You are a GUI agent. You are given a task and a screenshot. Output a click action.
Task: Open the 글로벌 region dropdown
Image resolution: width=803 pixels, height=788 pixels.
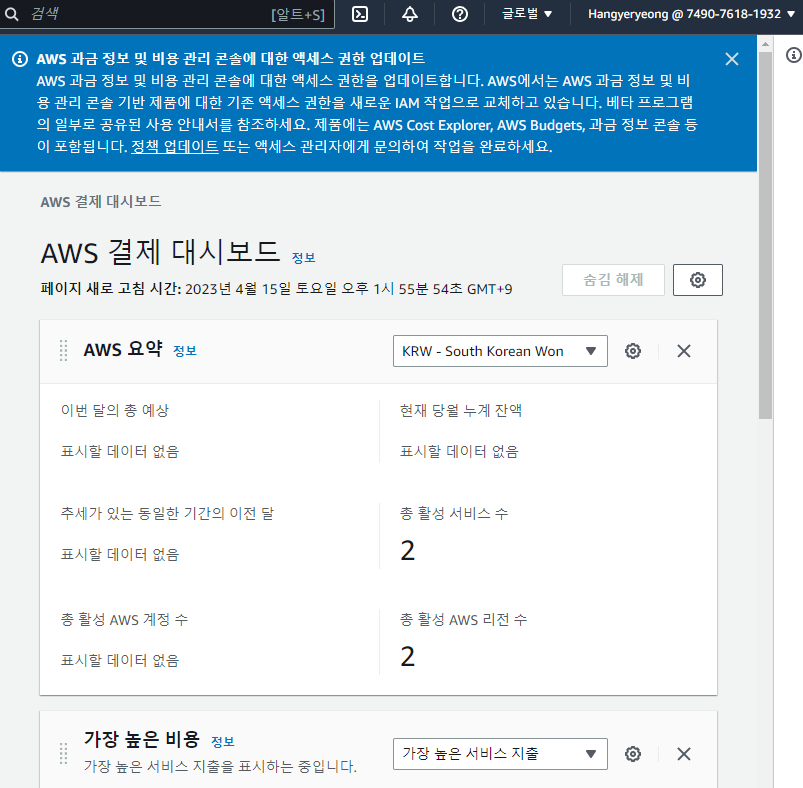point(526,14)
